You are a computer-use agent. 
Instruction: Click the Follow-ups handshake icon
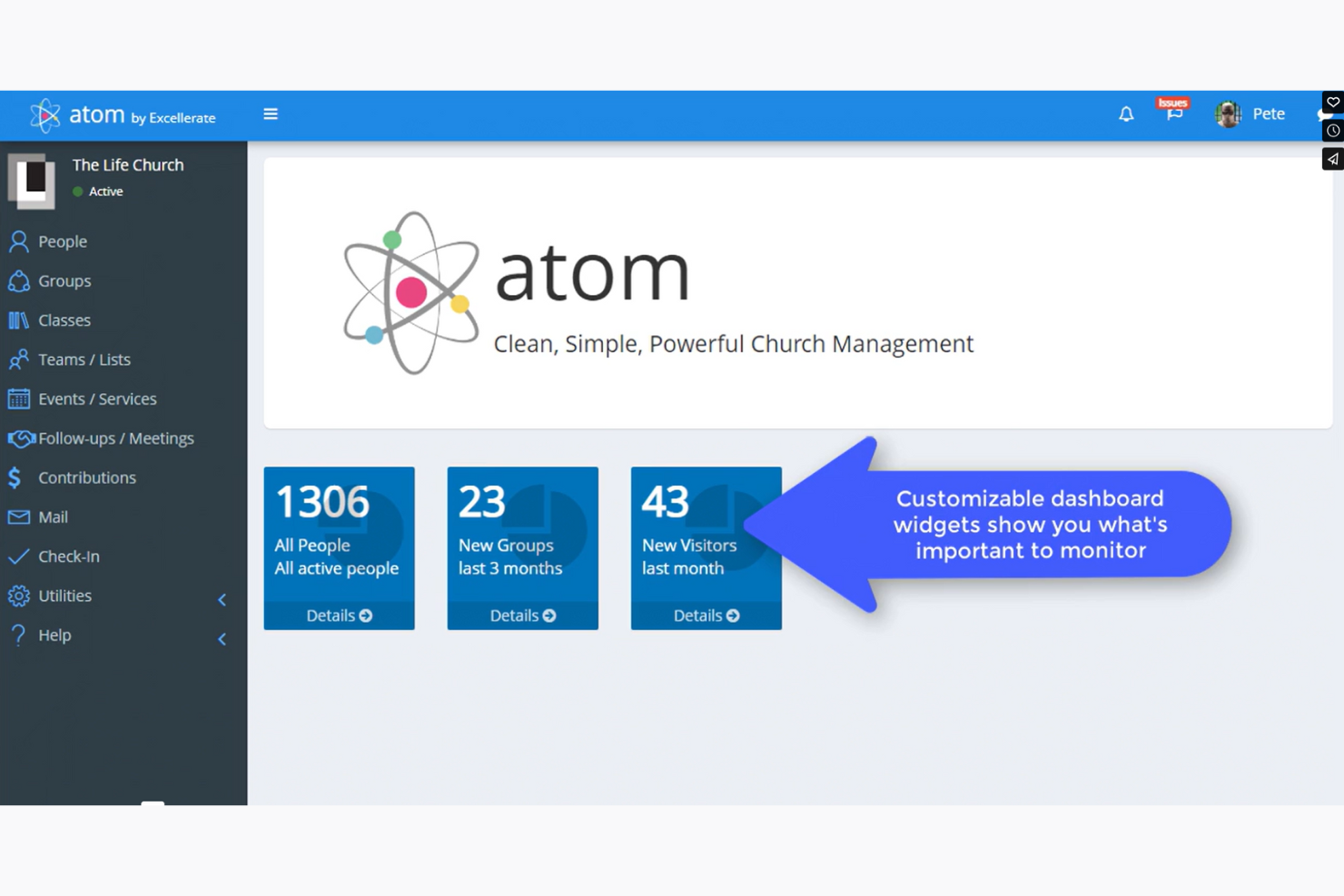point(21,438)
